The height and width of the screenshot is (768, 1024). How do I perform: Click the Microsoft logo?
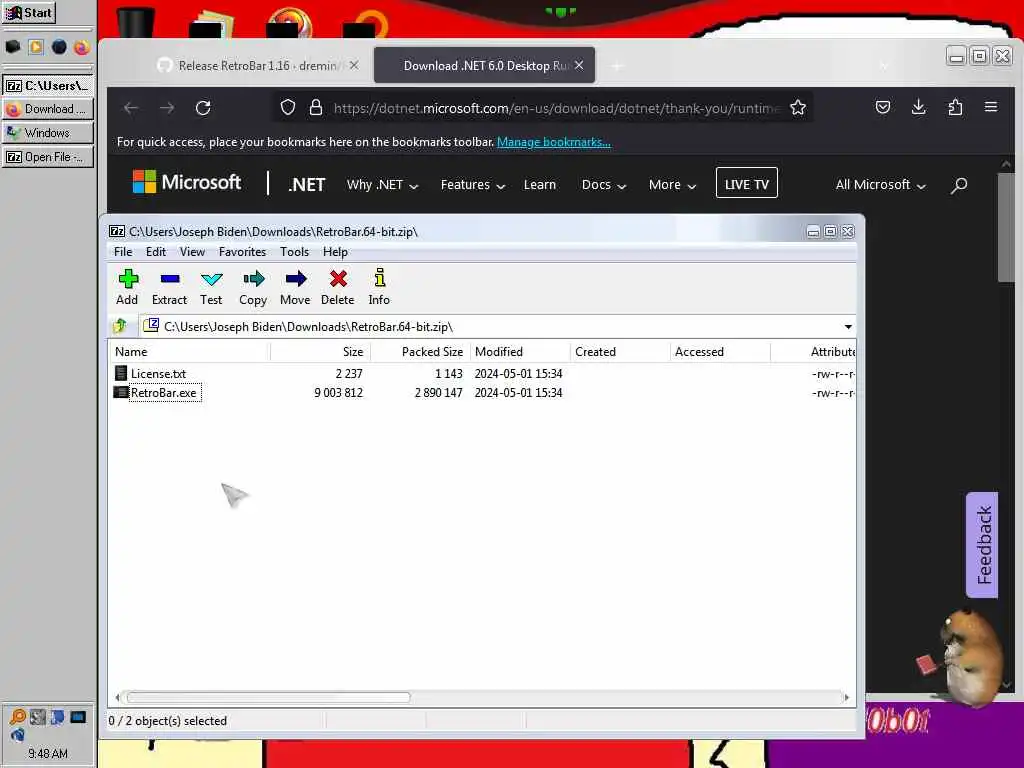coord(187,182)
